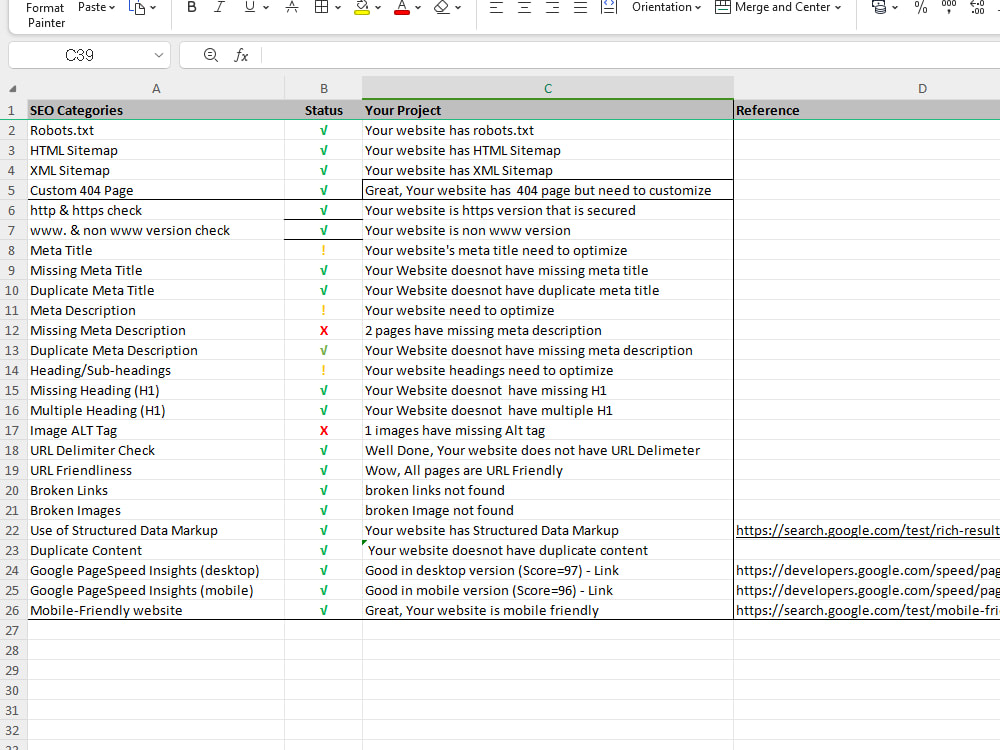Click the increase decimal places icon
Screen dimensions: 1000x750
click(977, 8)
